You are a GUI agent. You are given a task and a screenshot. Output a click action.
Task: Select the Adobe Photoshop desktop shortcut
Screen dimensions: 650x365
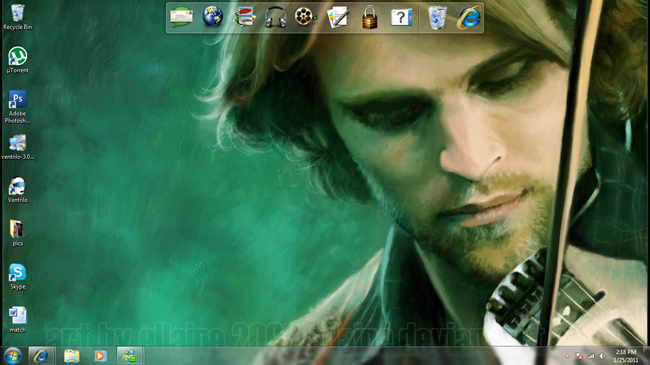coord(17,107)
